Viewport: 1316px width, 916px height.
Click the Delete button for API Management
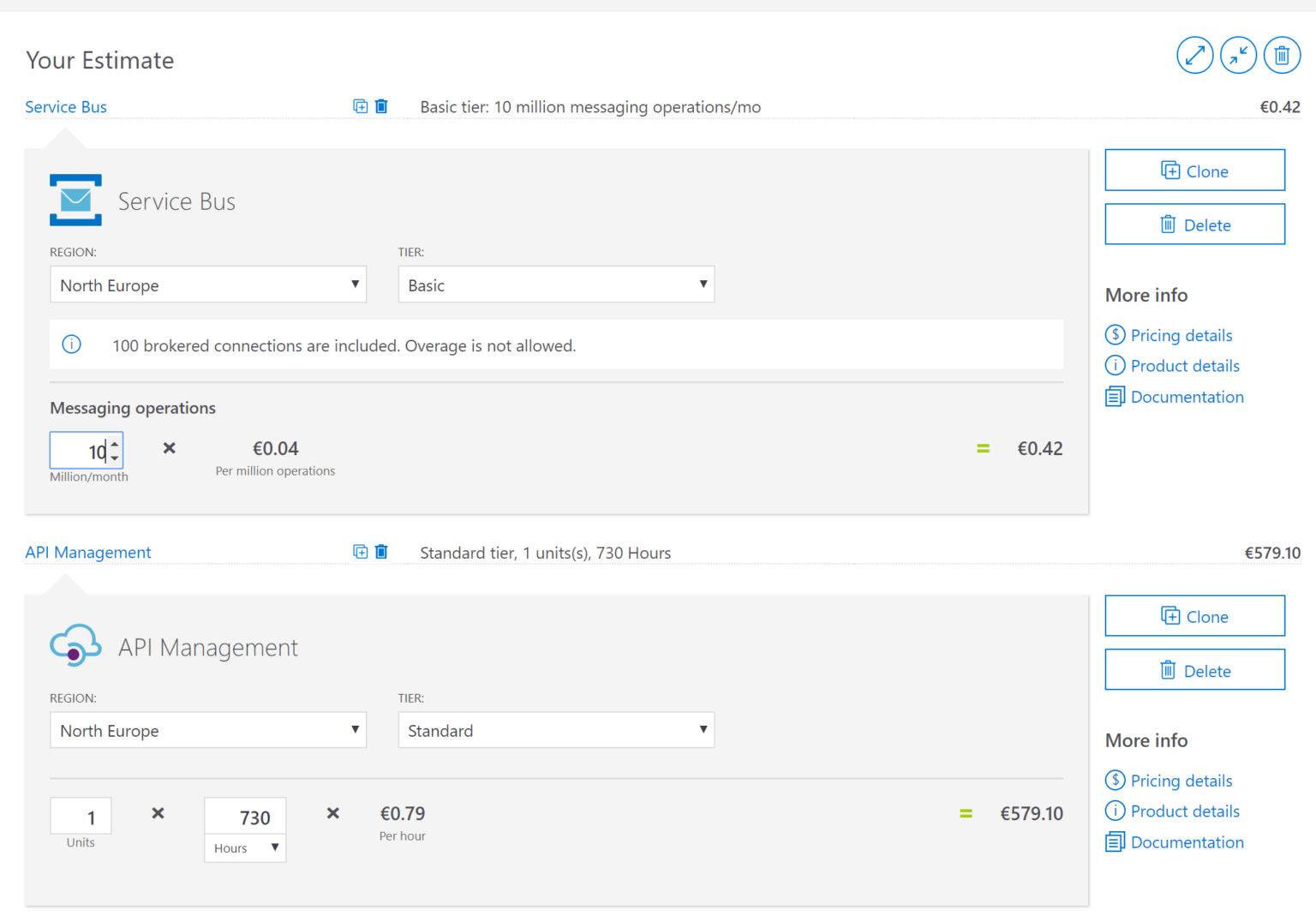[1194, 669]
